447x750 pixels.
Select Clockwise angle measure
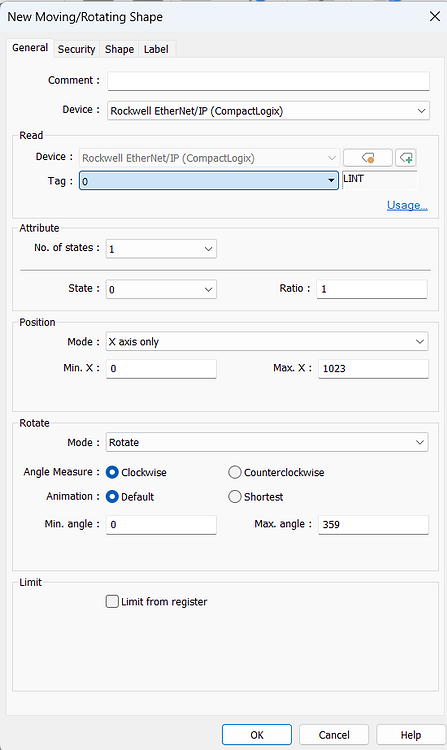(137, 472)
